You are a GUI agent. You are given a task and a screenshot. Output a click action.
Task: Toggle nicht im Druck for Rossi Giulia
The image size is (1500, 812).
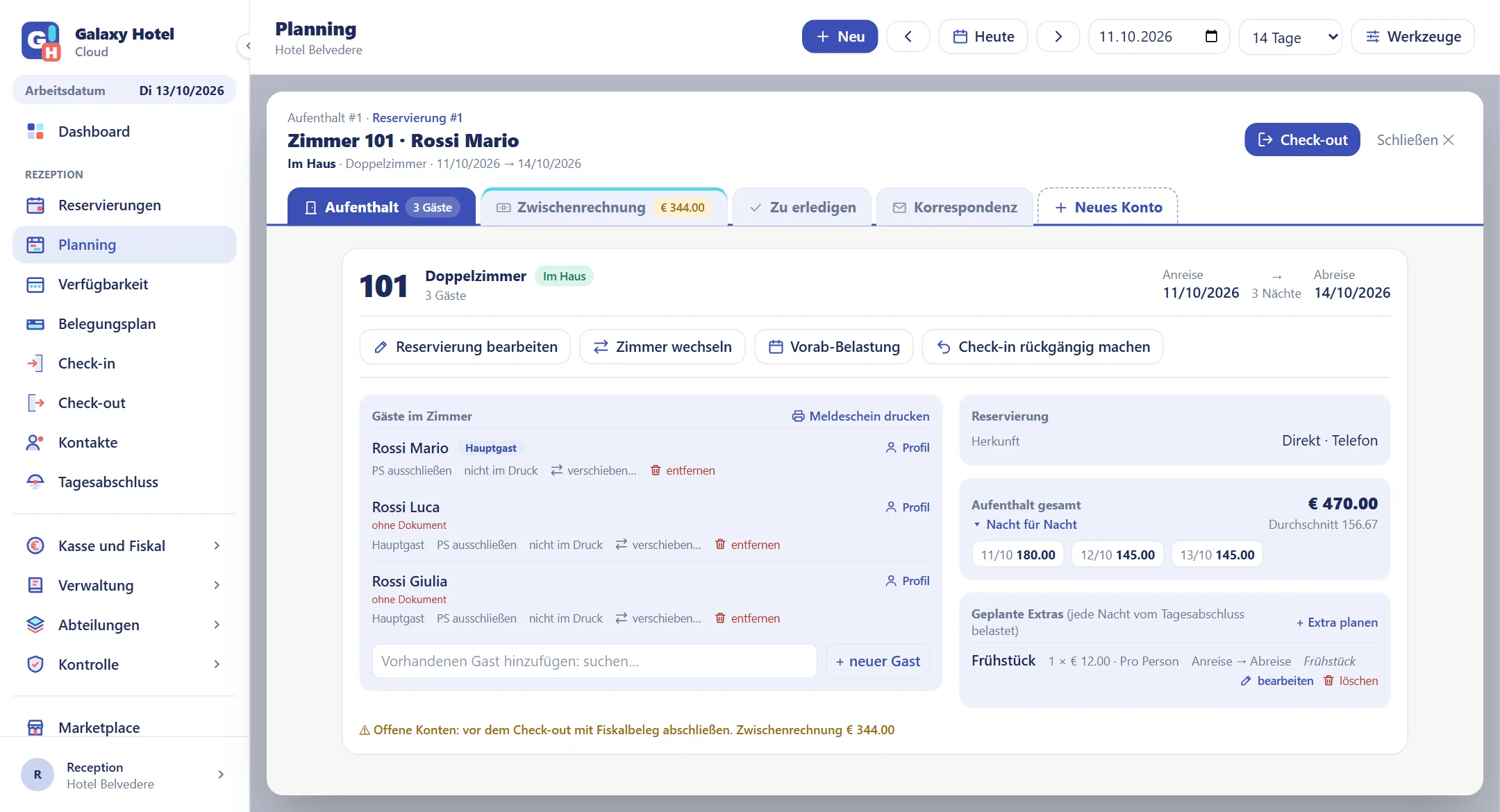pos(565,618)
